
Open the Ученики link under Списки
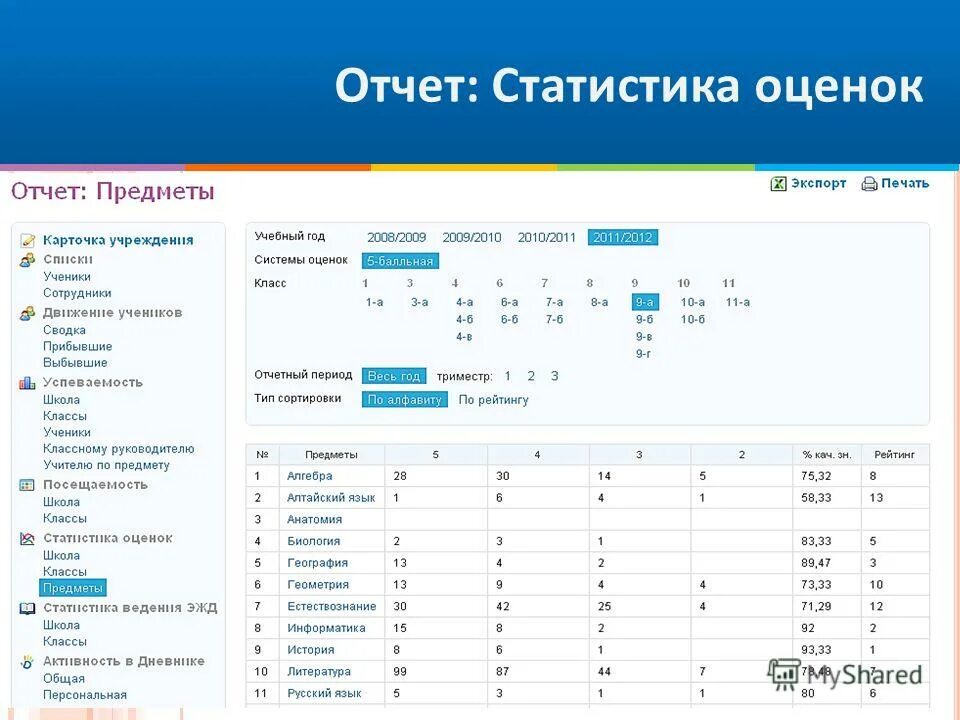[66, 276]
